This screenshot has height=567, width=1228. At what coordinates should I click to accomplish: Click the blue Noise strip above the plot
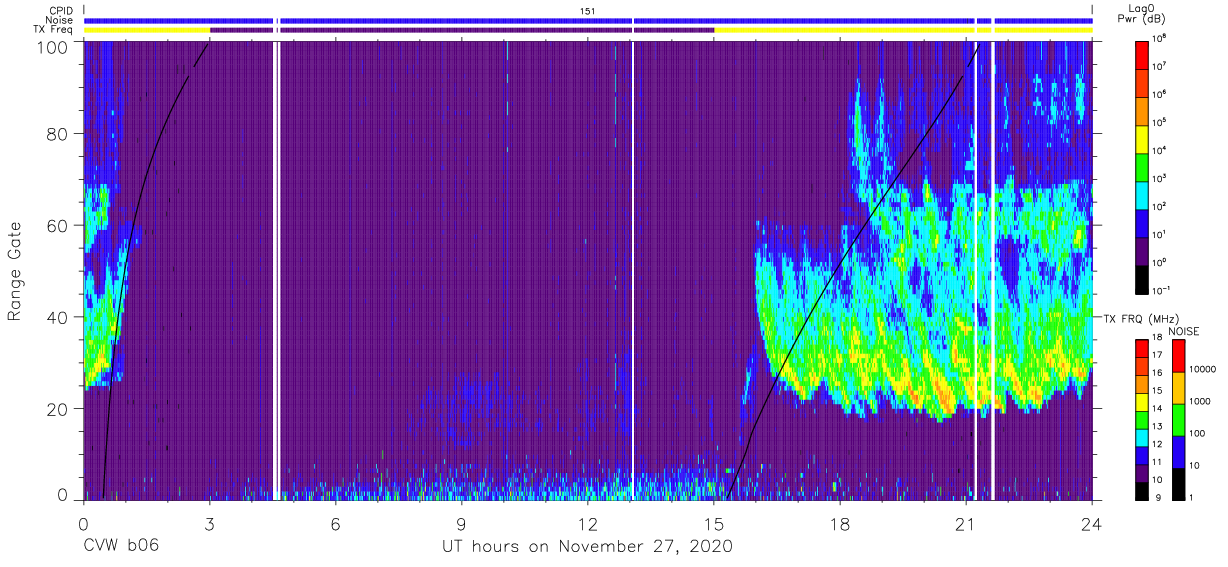click(587, 20)
